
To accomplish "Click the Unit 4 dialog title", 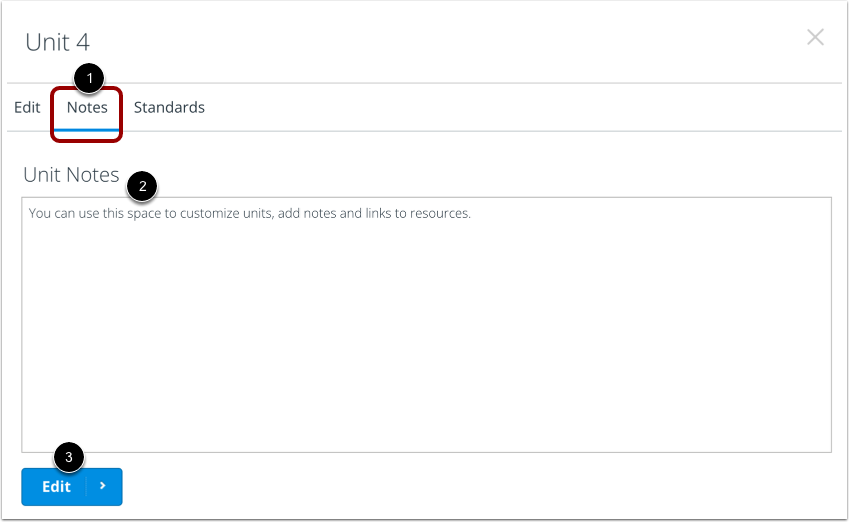I will point(57,42).
